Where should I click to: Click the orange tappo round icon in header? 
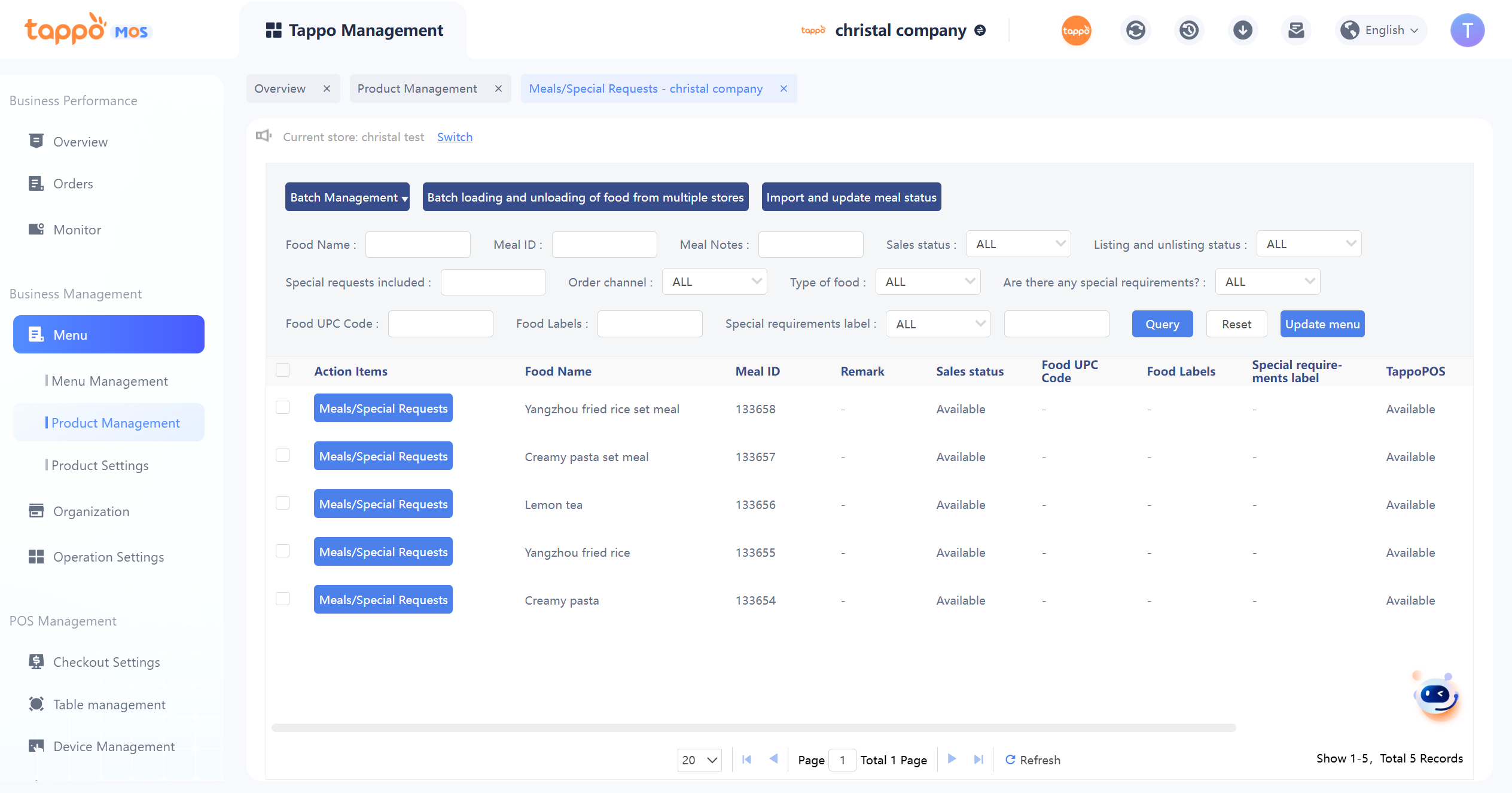coord(1076,30)
